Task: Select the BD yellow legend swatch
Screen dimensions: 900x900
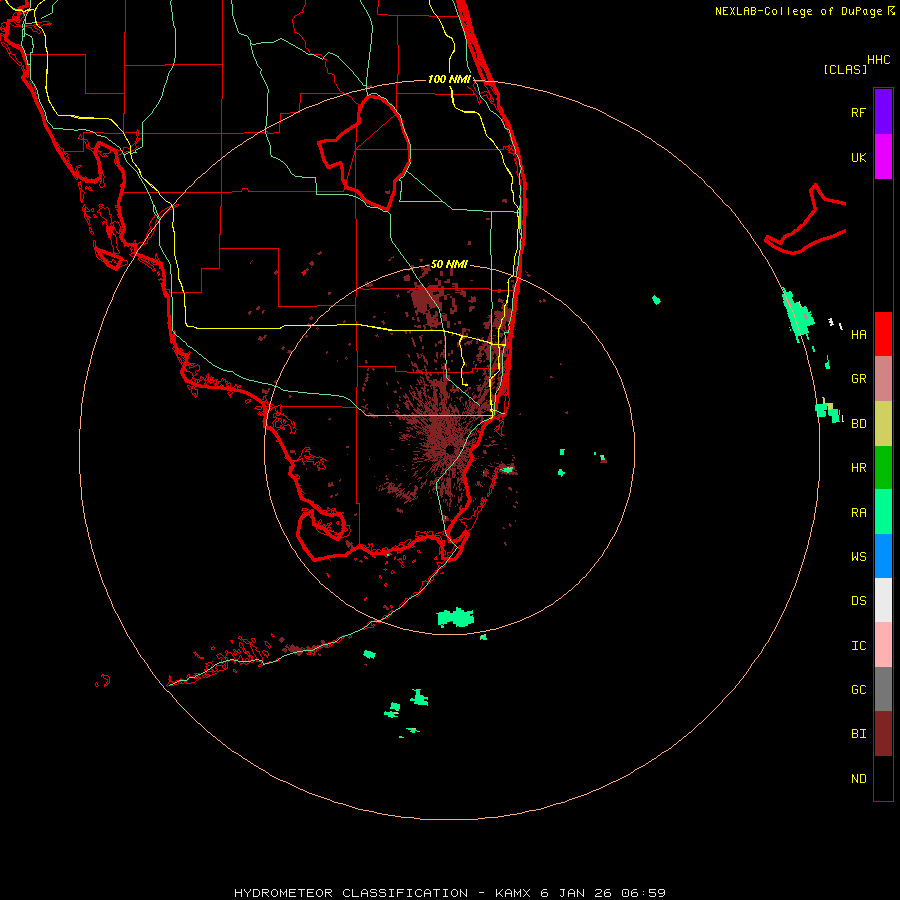Action: 883,424
